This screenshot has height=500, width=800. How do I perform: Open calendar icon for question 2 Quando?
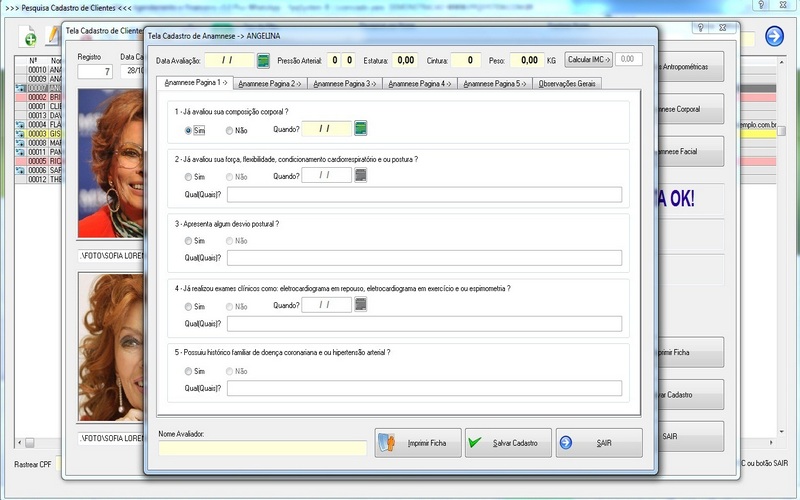click(x=361, y=175)
